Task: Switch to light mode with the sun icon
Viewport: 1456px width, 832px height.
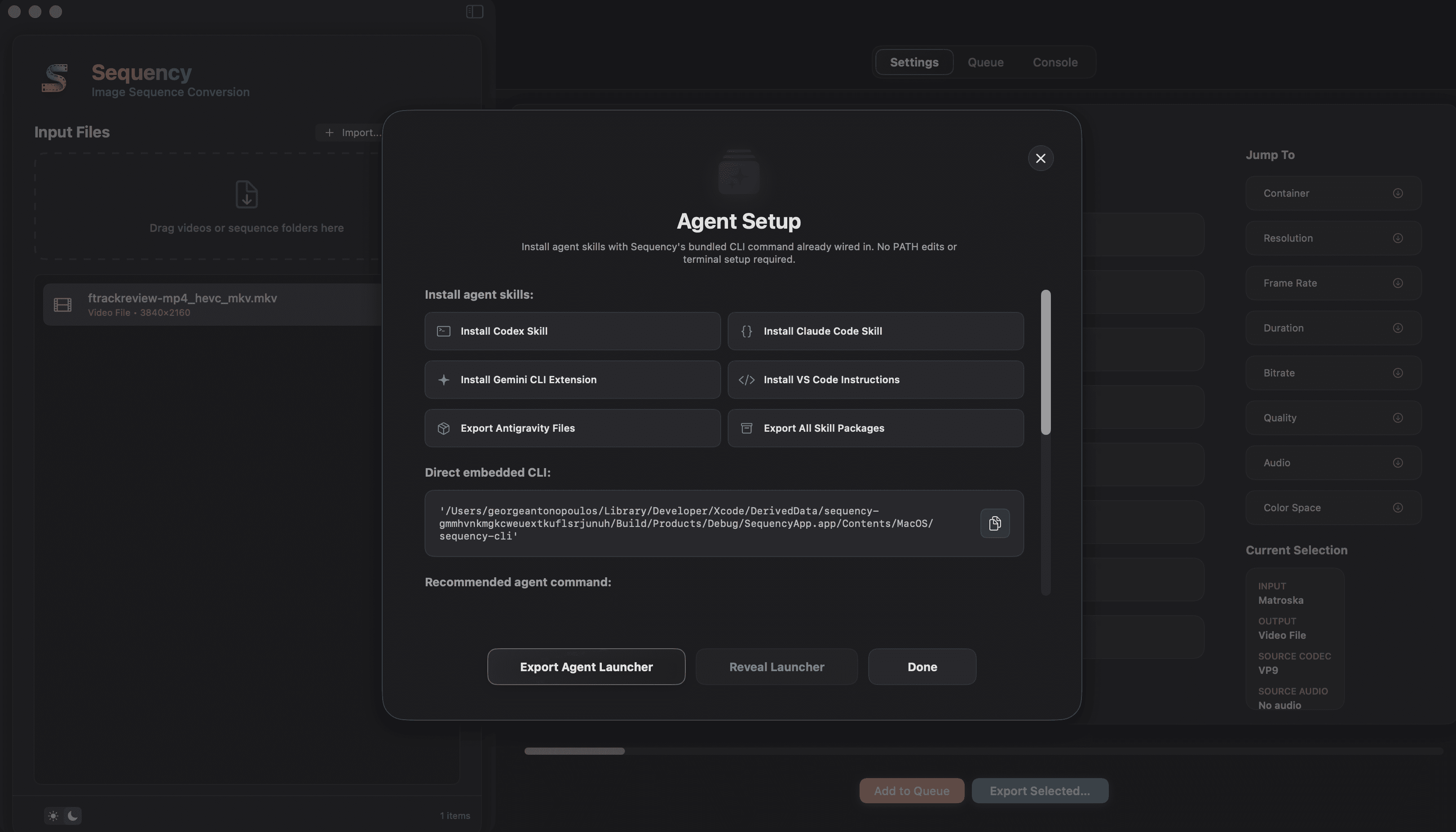Action: [53, 816]
